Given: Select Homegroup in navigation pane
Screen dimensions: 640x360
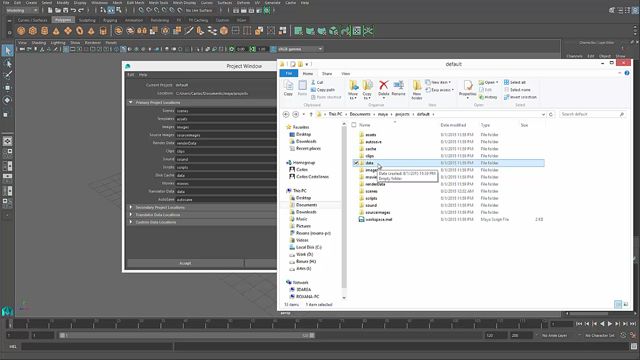Looking at the screenshot, I should click(300, 162).
